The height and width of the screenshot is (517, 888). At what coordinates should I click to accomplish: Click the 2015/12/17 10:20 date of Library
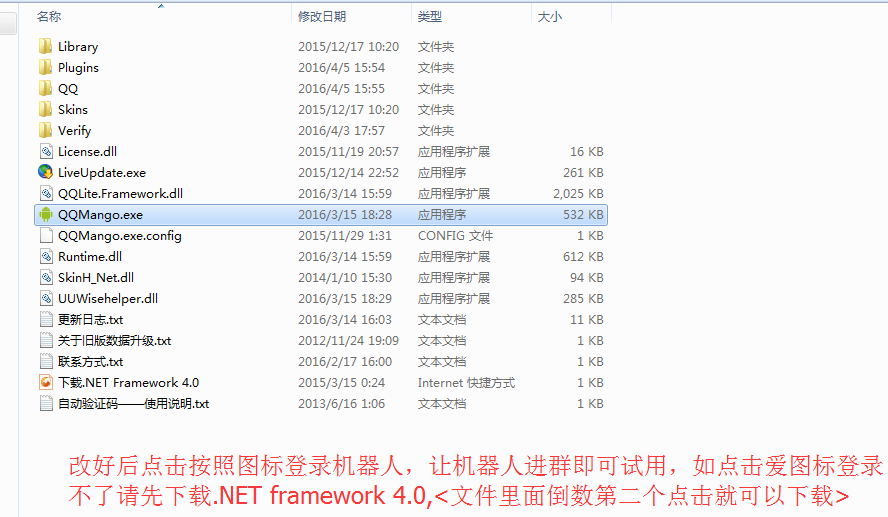pyautogui.click(x=348, y=46)
